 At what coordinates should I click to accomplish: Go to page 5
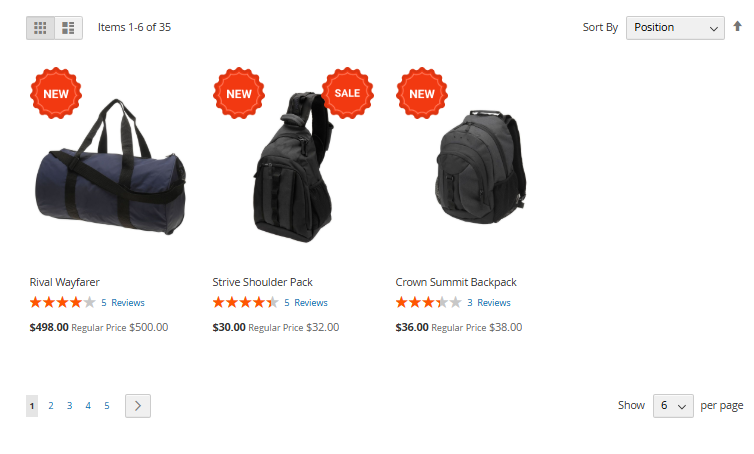click(x=107, y=406)
